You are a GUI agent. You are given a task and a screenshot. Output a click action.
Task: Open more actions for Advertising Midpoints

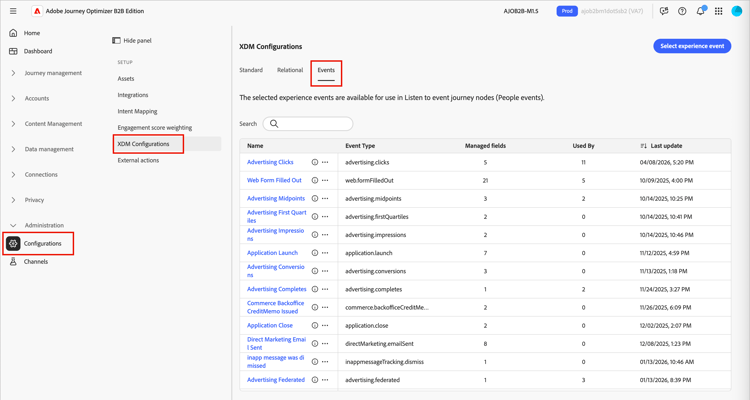pos(325,199)
